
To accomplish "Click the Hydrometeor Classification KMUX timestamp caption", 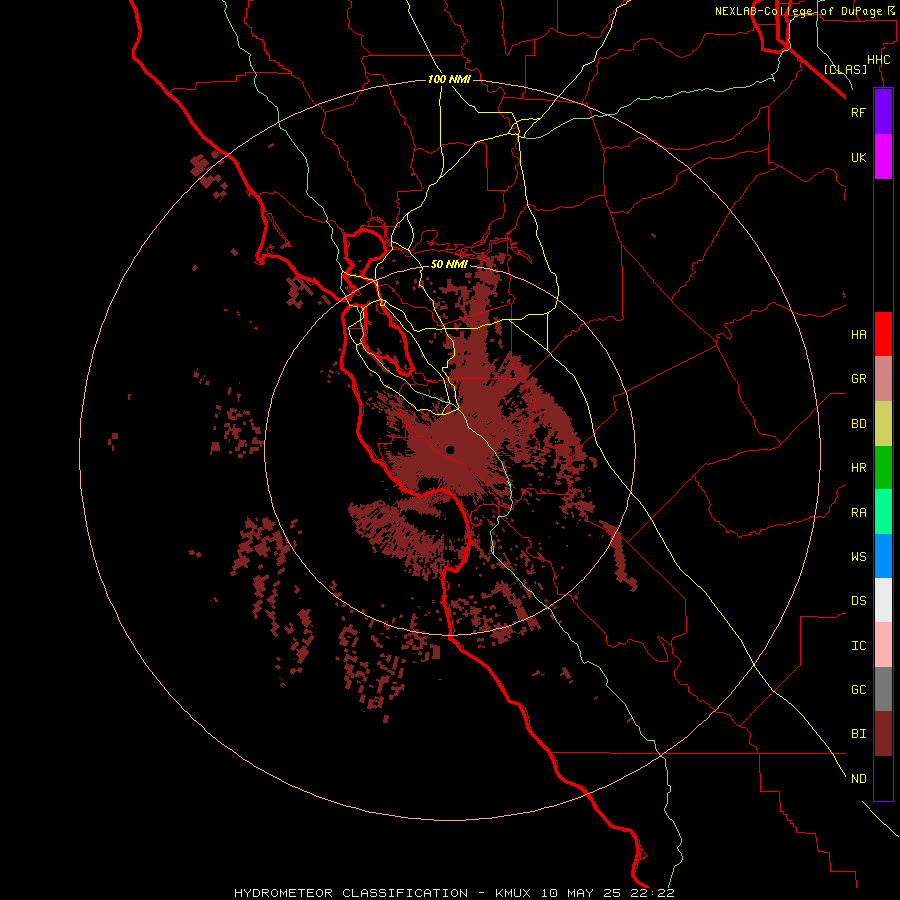I will 454,893.
